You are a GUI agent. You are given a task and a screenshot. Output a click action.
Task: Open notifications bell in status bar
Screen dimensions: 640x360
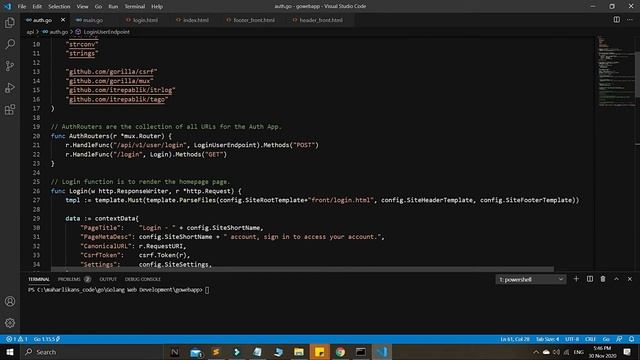tap(631, 339)
